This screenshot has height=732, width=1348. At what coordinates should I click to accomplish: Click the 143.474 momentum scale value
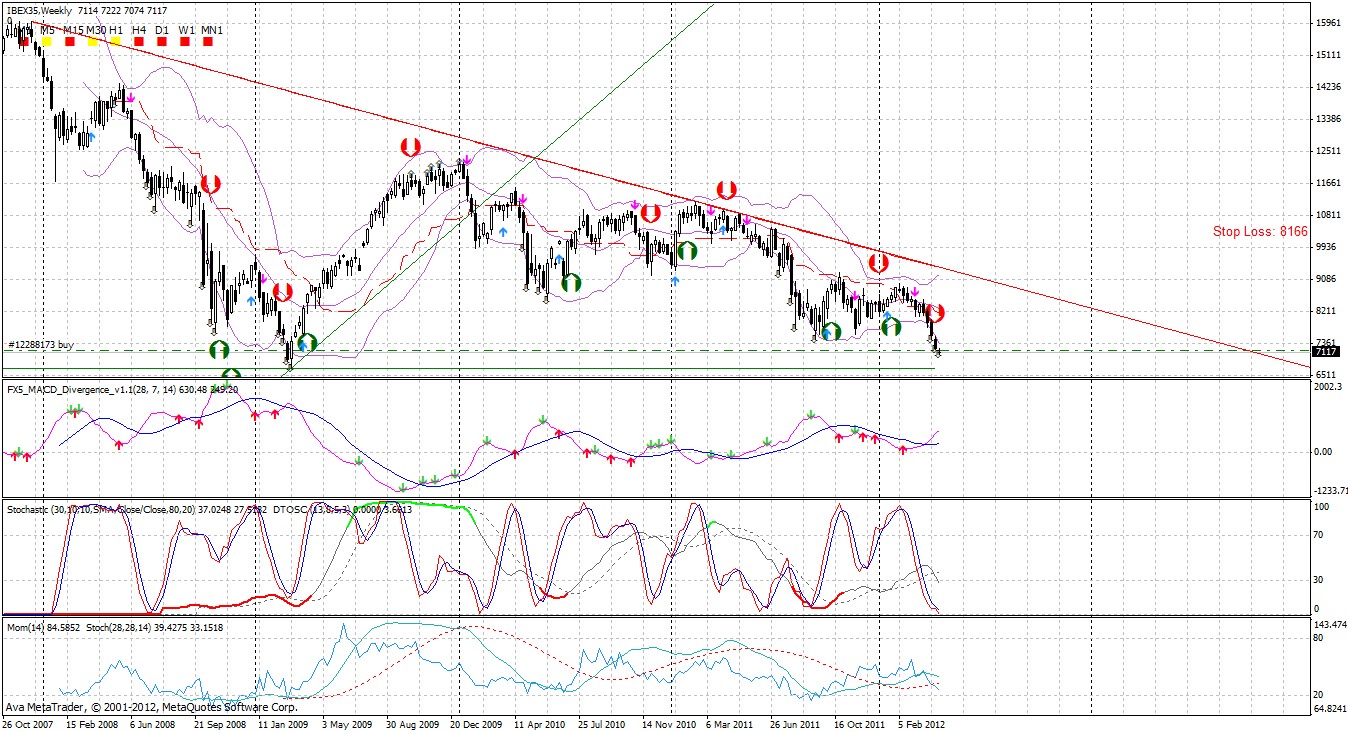click(x=1330, y=623)
